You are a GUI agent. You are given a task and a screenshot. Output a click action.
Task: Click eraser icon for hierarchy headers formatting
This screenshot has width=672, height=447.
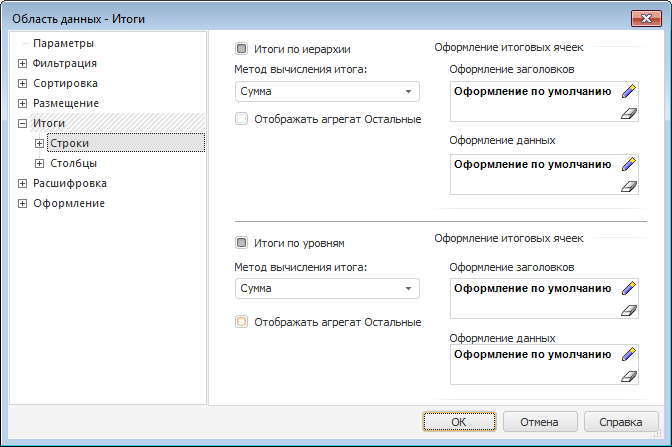(x=628, y=114)
